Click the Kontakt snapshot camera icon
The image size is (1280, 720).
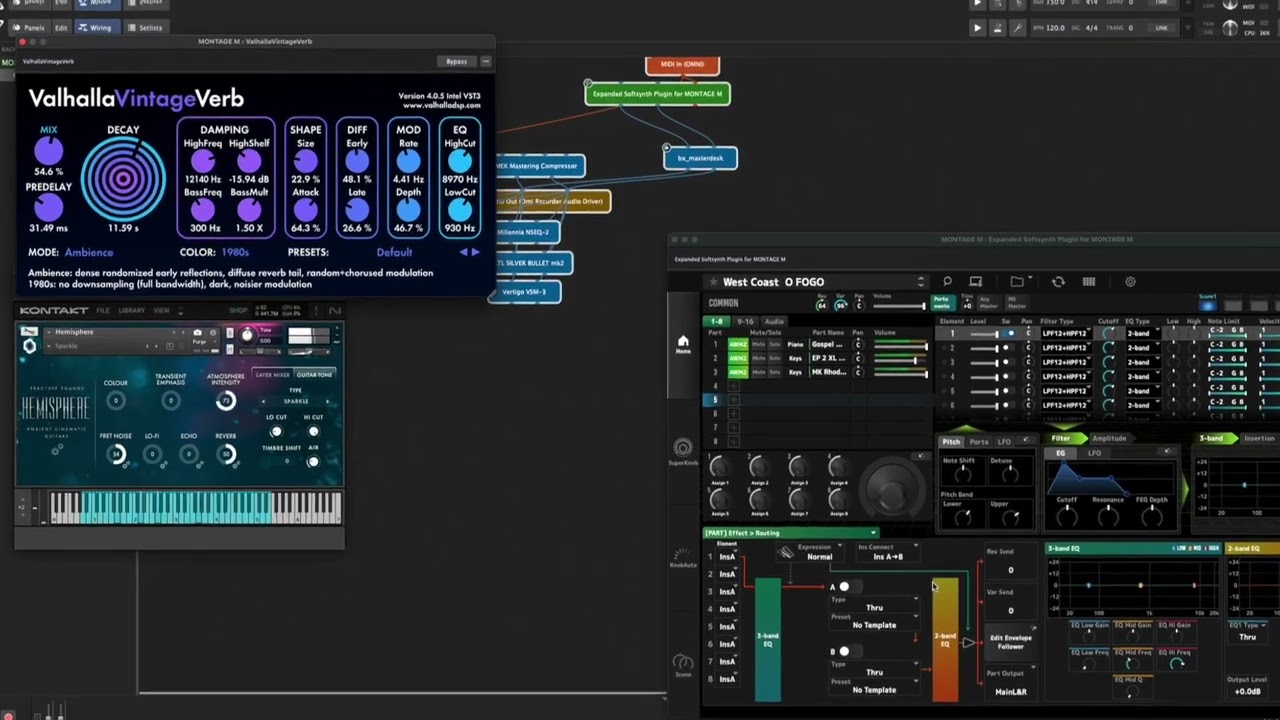click(197, 332)
